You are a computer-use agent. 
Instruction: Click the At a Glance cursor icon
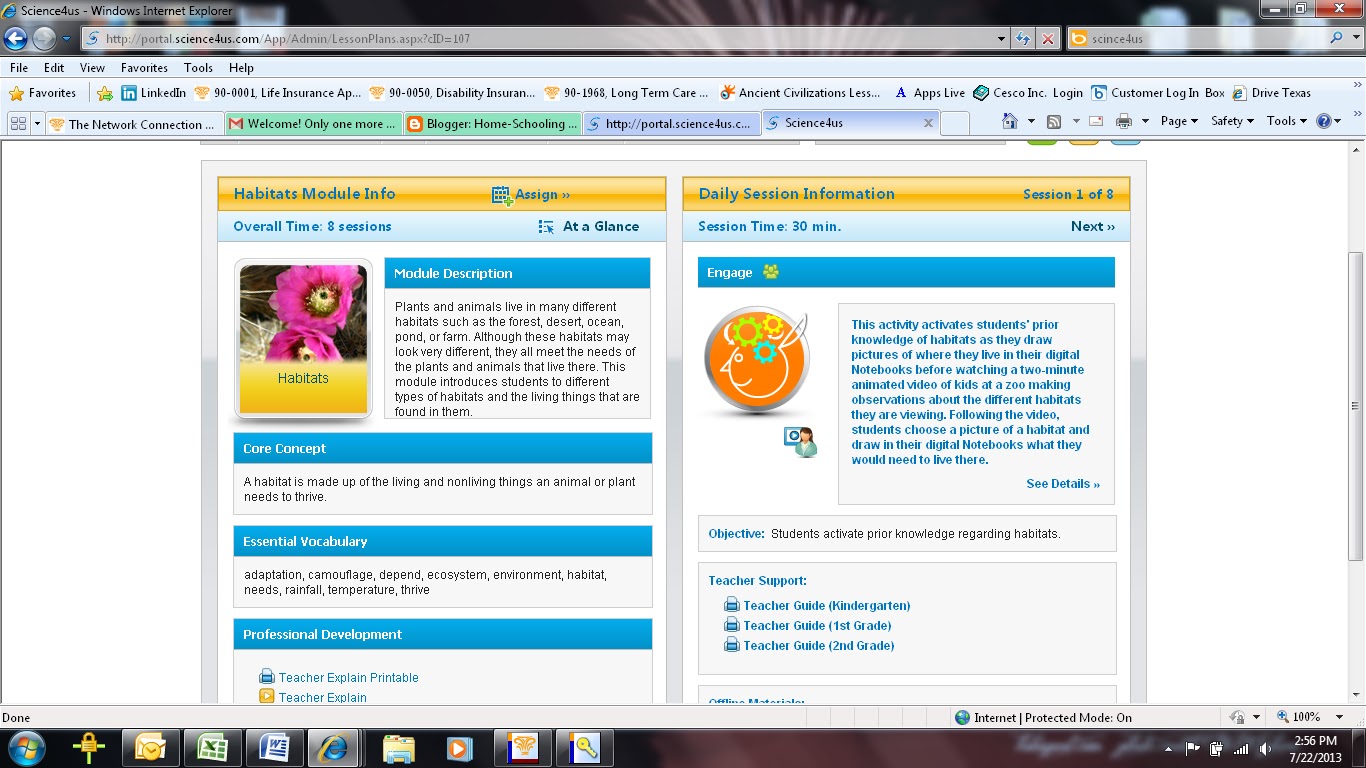click(x=546, y=227)
